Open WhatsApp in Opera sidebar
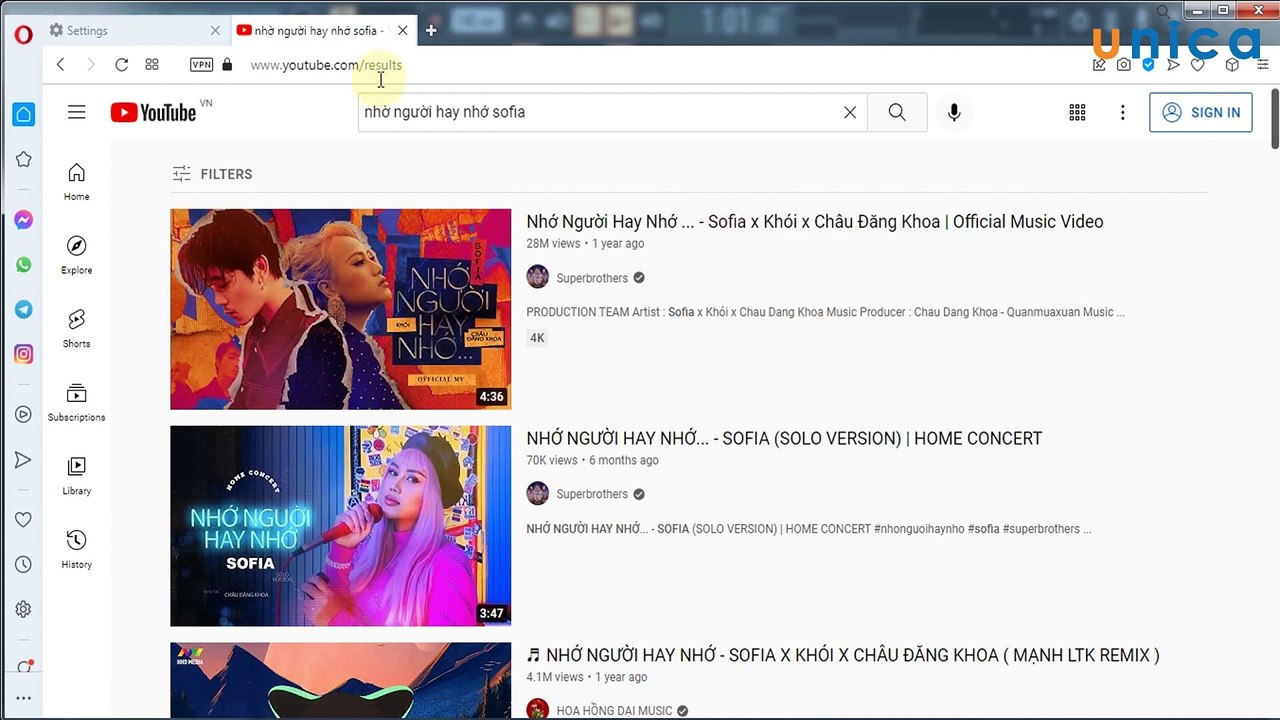Screen dimensions: 1280x720 23,265
